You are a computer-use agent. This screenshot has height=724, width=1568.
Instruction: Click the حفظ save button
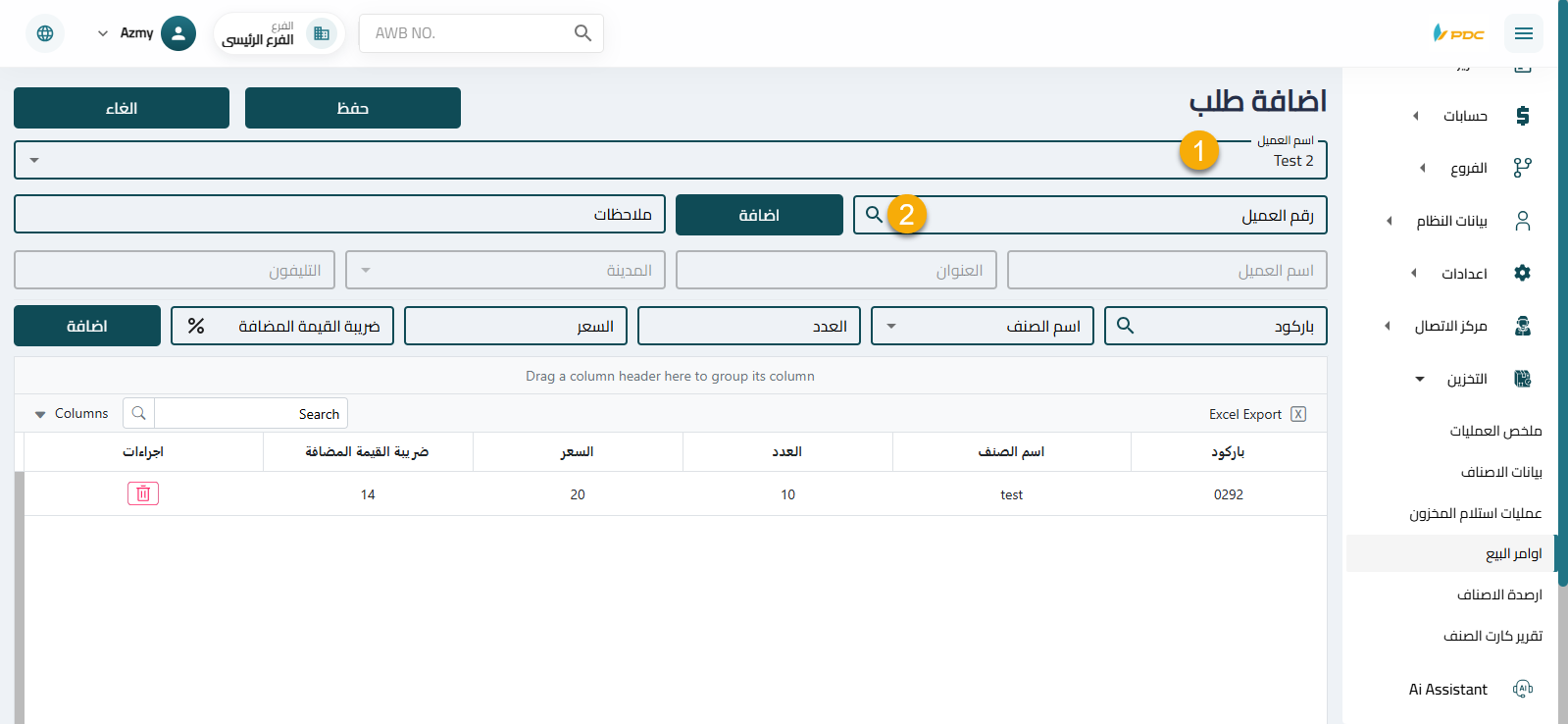point(353,108)
